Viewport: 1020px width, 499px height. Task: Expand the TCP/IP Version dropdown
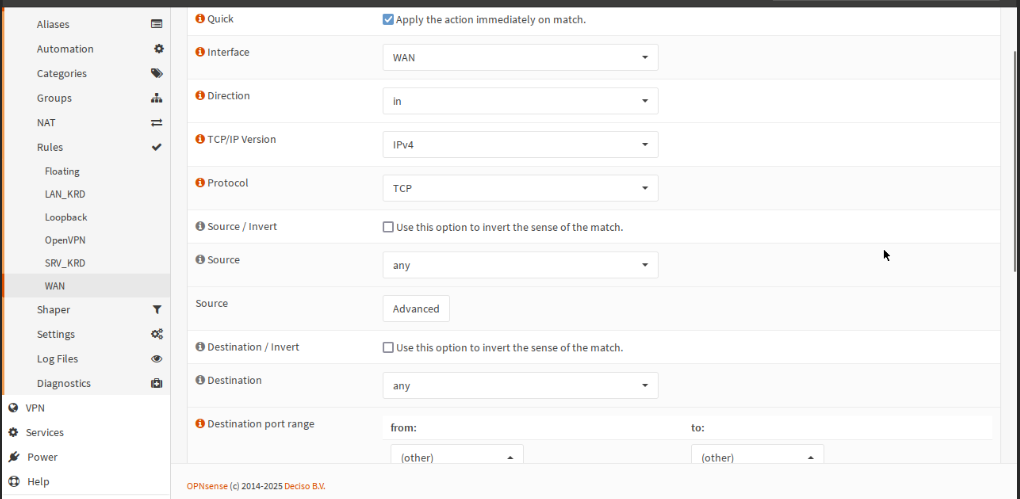(x=520, y=145)
